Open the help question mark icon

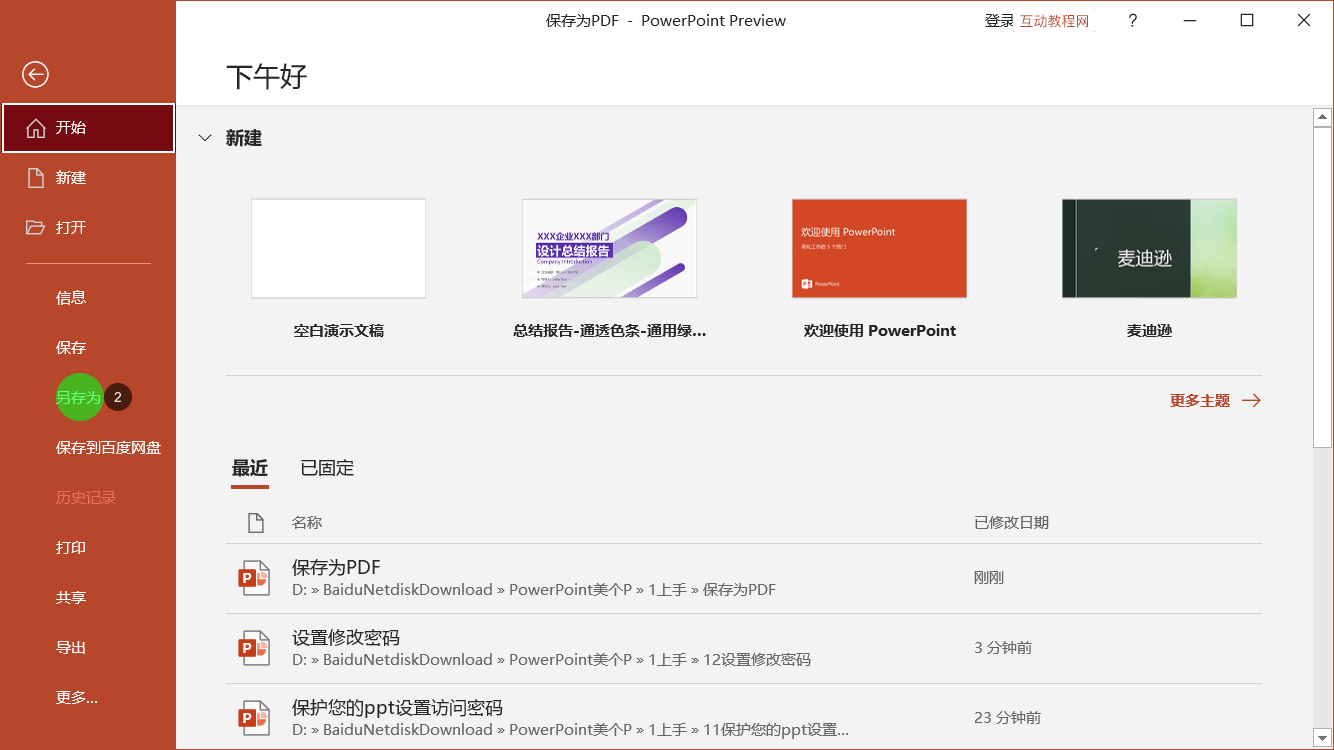[x=1132, y=20]
